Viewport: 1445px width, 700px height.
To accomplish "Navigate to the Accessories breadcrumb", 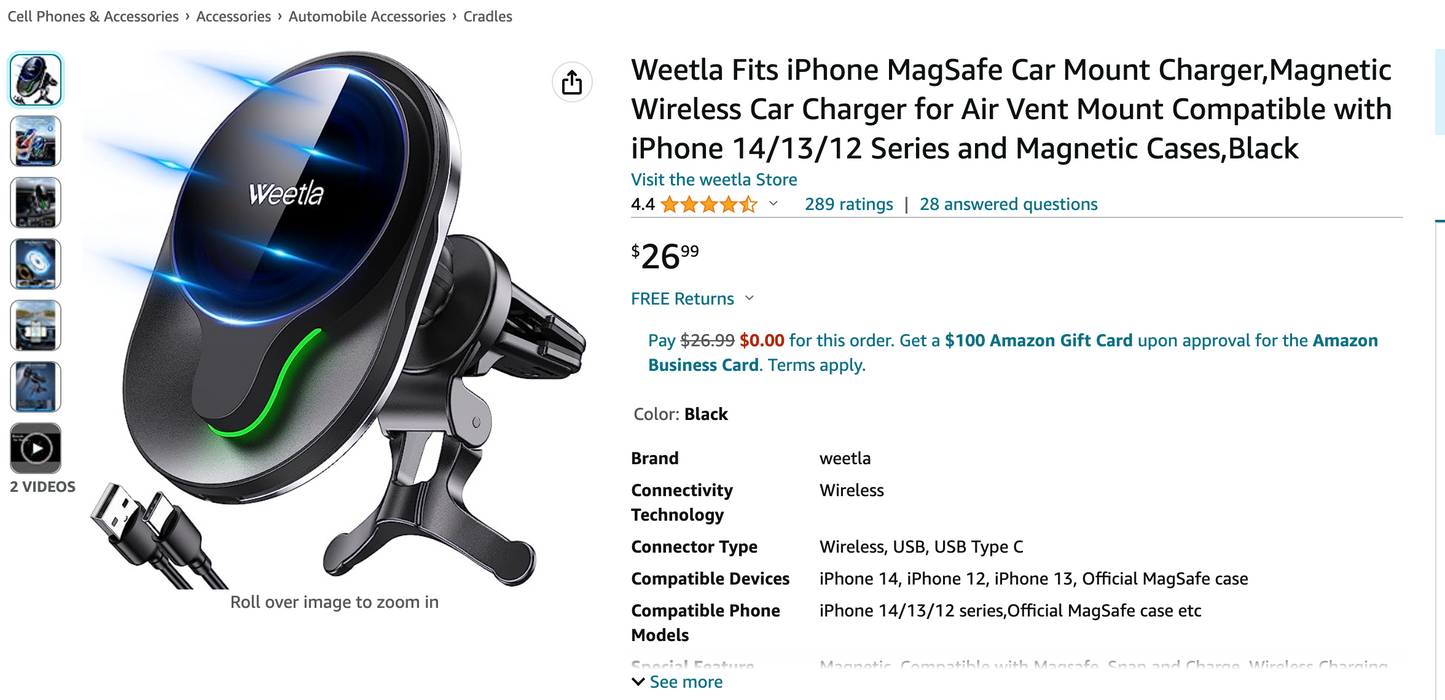I will pos(233,16).
